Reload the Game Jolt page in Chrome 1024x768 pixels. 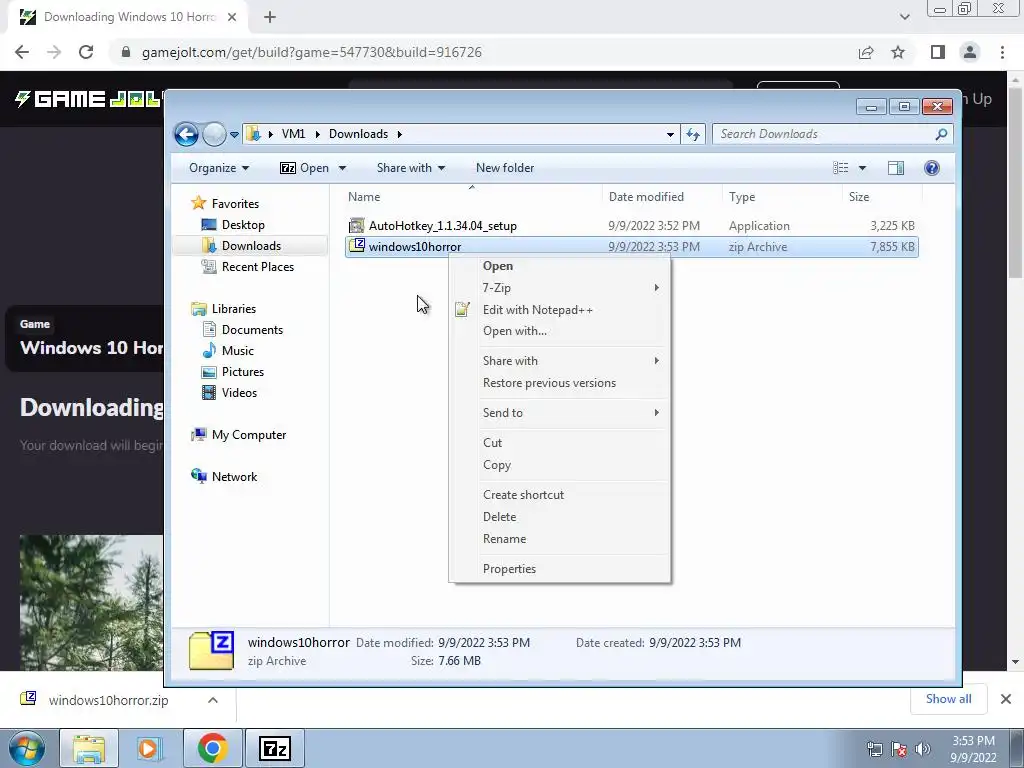pyautogui.click(x=86, y=52)
